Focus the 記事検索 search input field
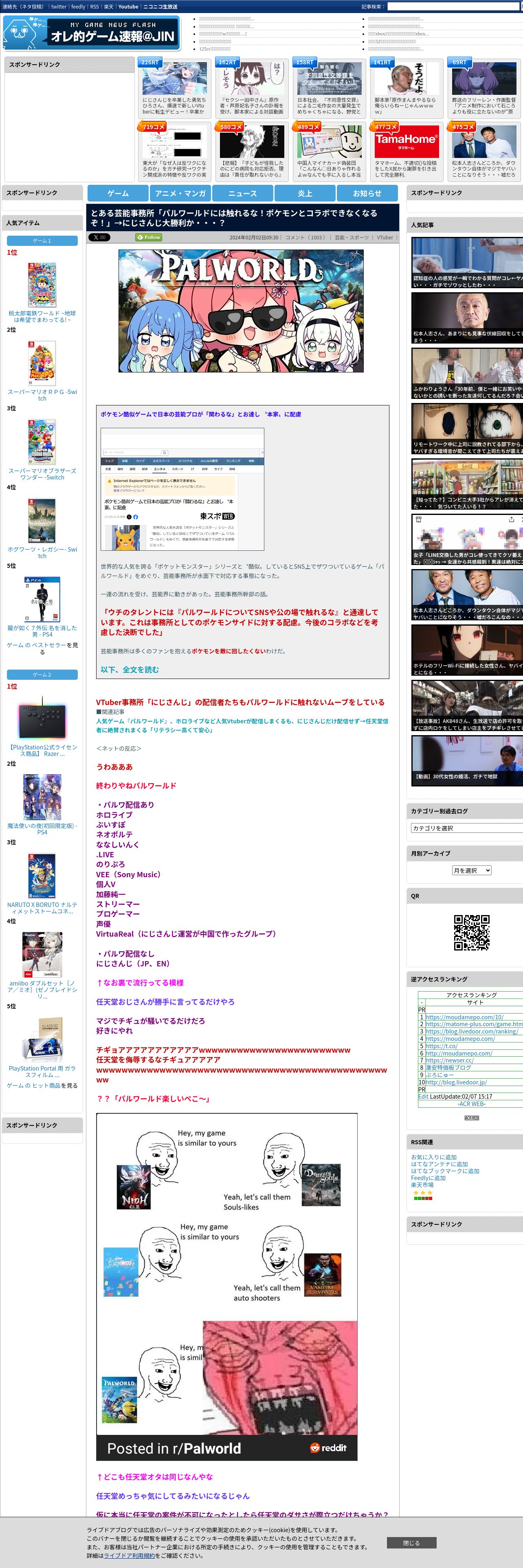The image size is (523, 1568). click(454, 7)
